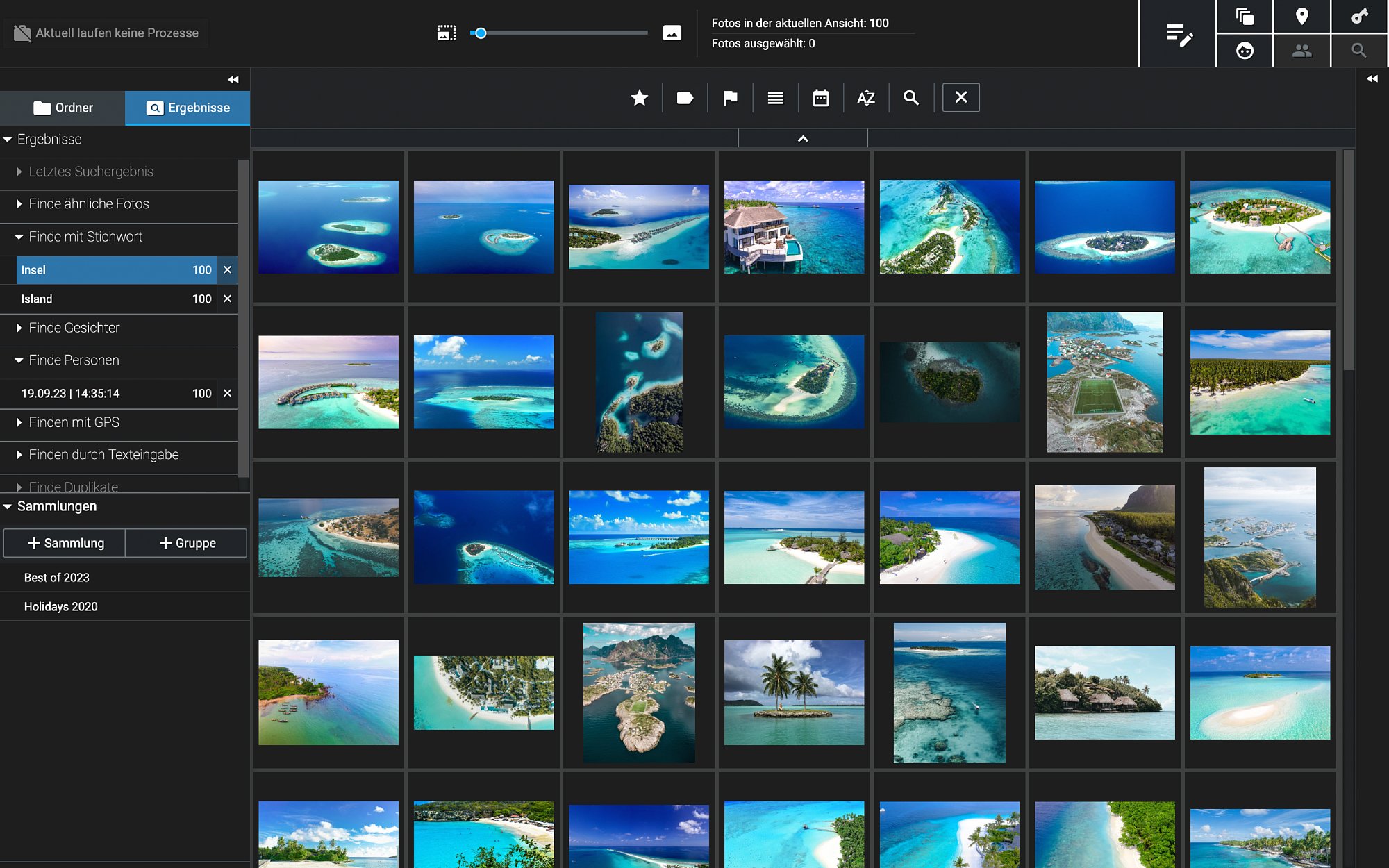Collapse the filter bar with chevron up
Image resolution: width=1389 pixels, height=868 pixels.
tap(803, 139)
